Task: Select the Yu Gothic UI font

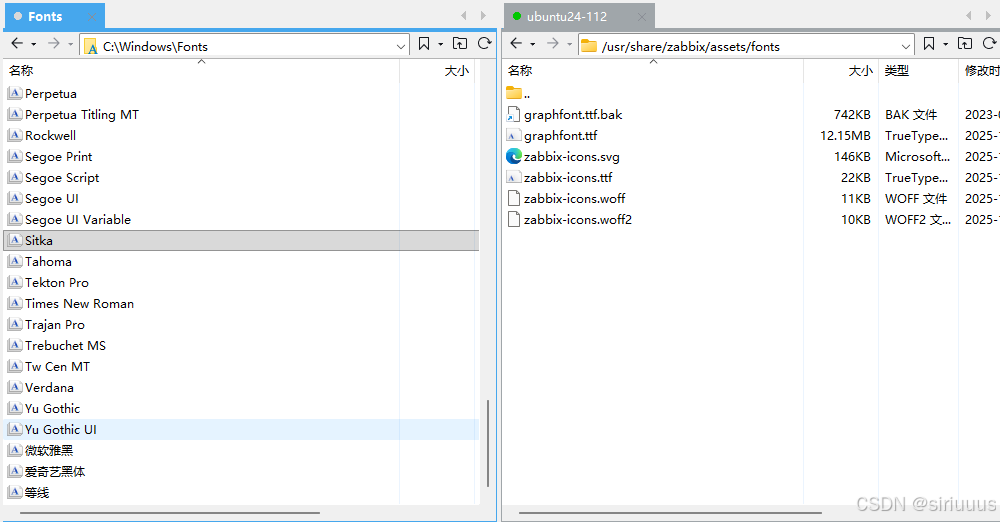Action: pyautogui.click(x=61, y=429)
